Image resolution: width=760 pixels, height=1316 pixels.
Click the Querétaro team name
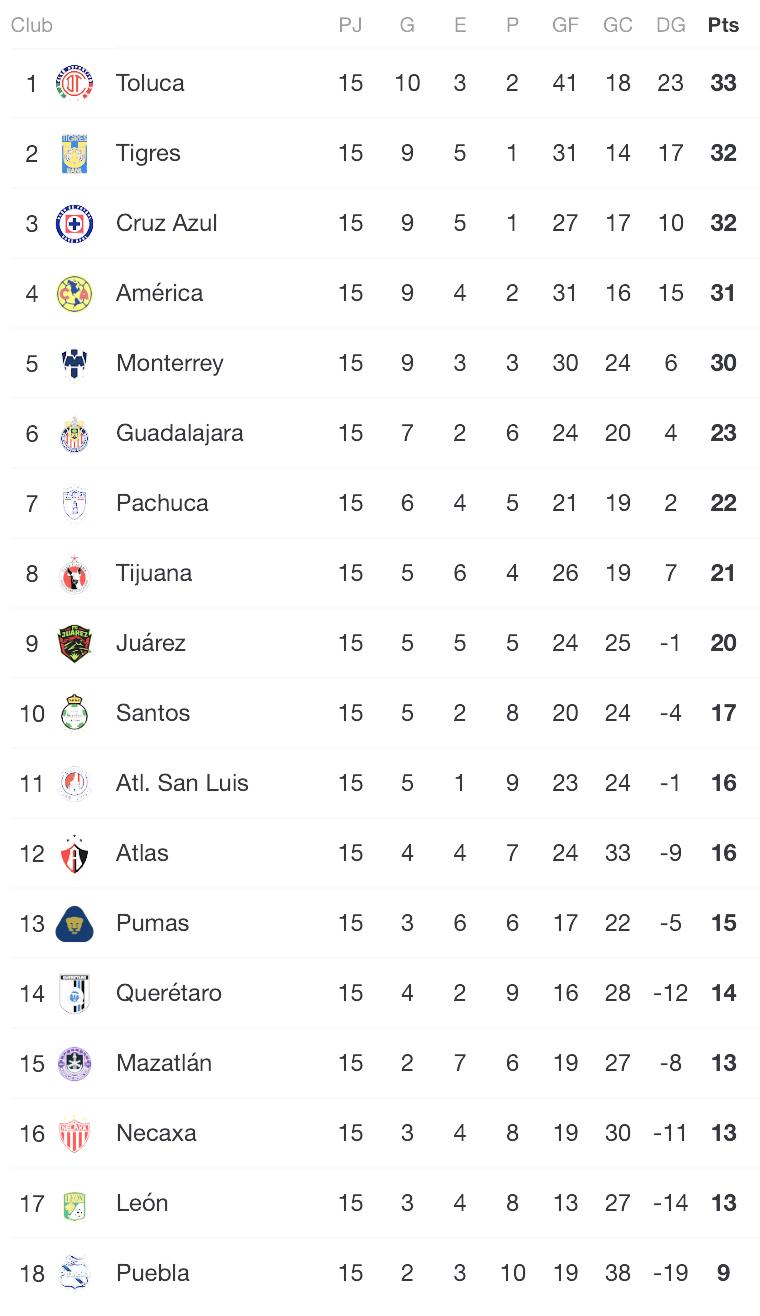[x=169, y=993]
